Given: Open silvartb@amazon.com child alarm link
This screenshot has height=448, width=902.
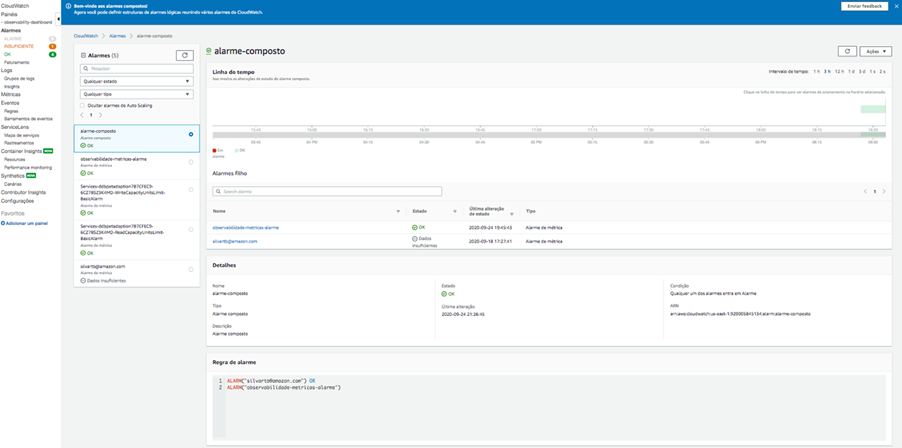Looking at the screenshot, I should point(235,242).
